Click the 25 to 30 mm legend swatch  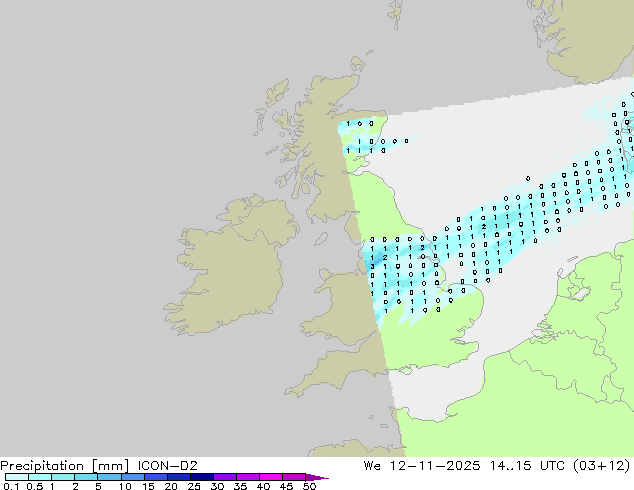pos(201,477)
